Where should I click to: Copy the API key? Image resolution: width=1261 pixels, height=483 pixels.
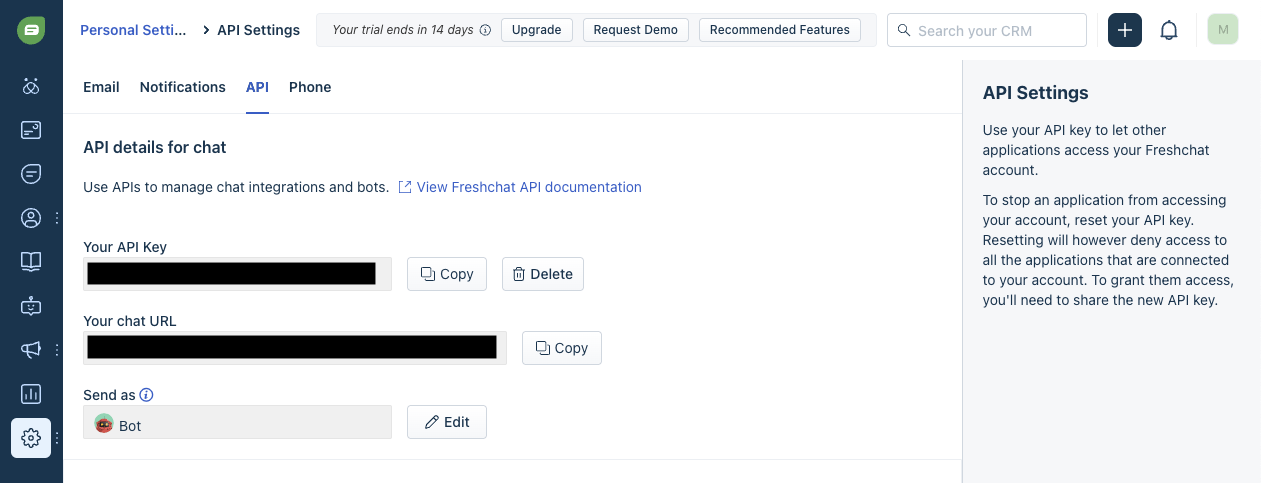click(x=446, y=274)
